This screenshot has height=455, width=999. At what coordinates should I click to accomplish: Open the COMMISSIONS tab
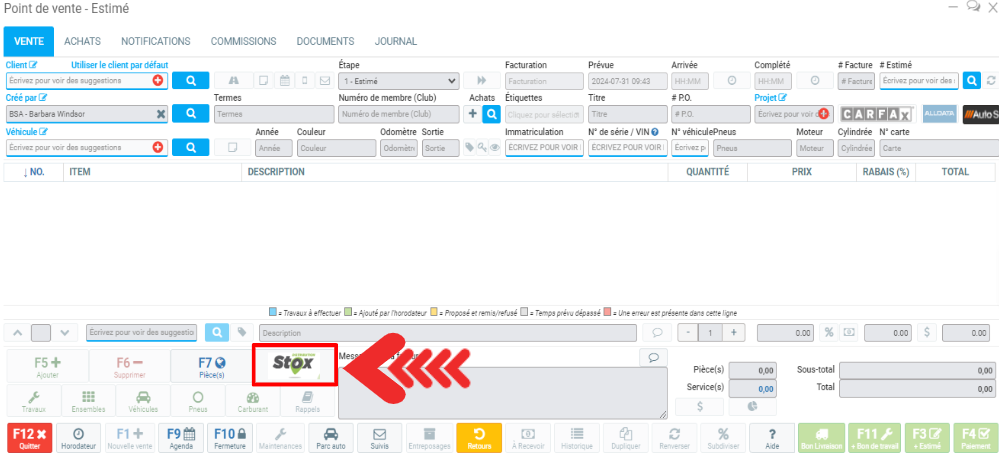[x=243, y=41]
